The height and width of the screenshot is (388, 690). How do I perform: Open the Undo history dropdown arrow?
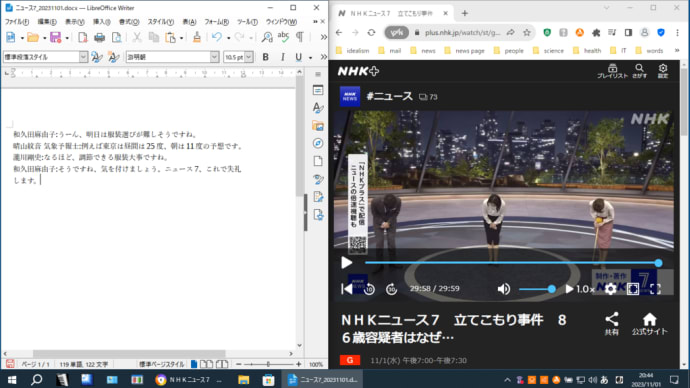pos(228,38)
